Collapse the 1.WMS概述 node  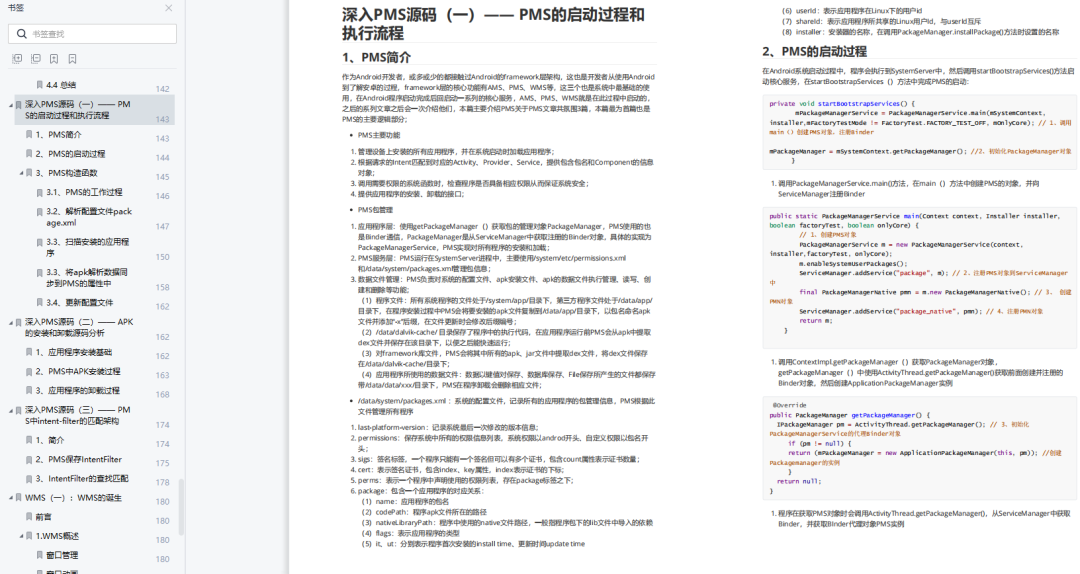click(x=21, y=536)
